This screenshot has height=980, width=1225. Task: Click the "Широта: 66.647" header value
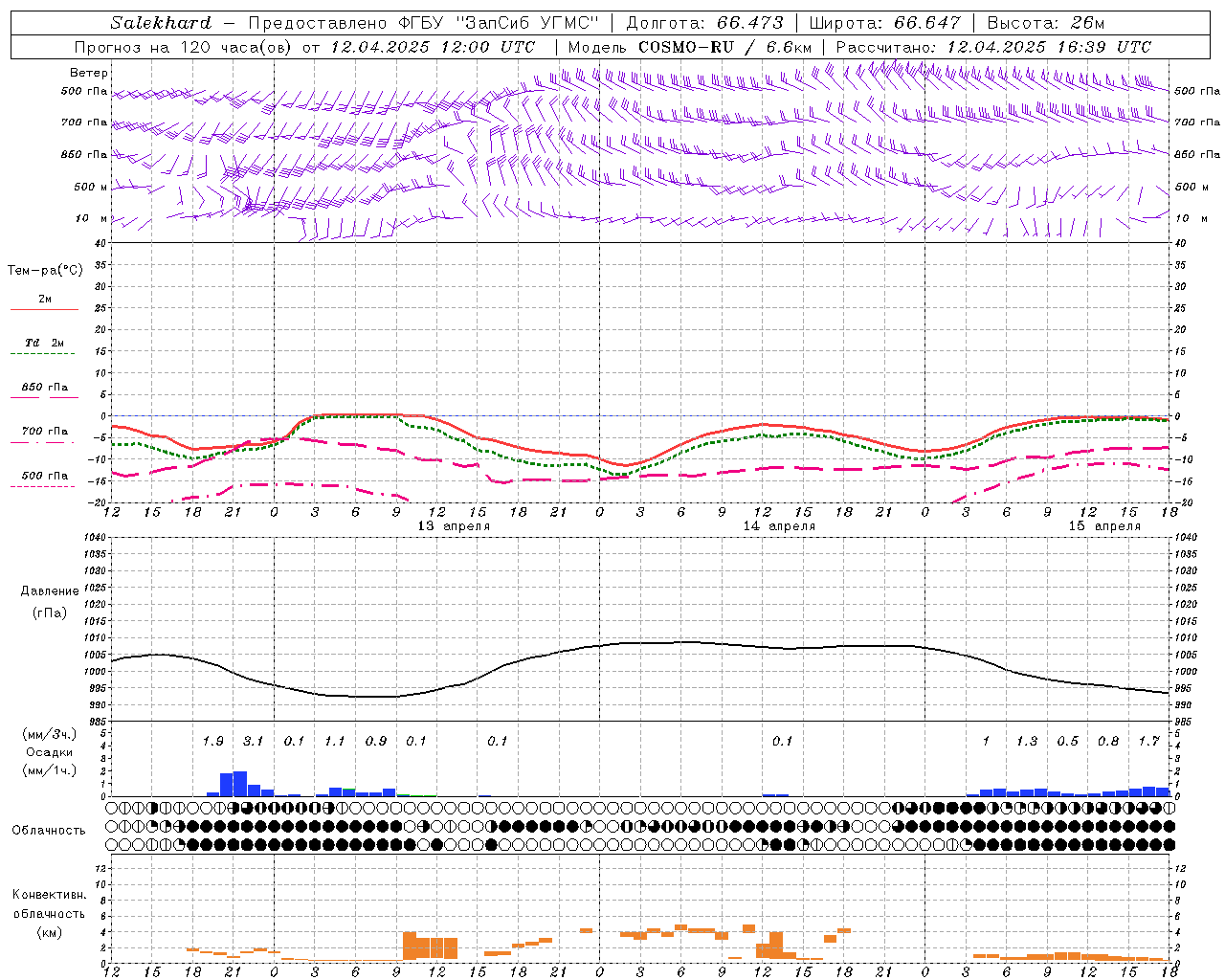(x=884, y=23)
